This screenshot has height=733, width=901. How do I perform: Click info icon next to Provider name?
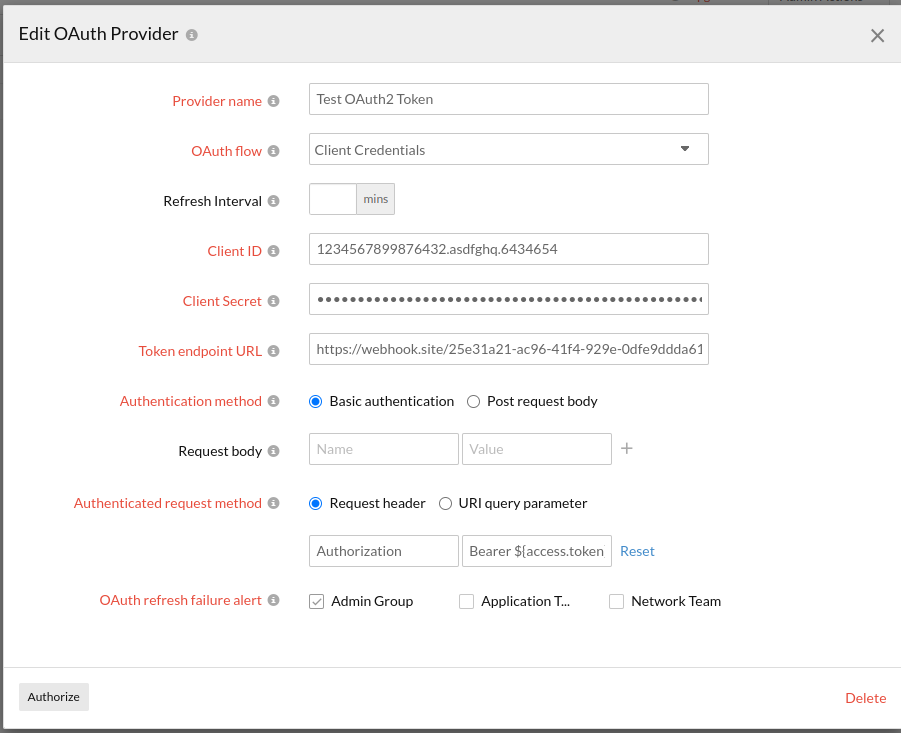tap(274, 101)
